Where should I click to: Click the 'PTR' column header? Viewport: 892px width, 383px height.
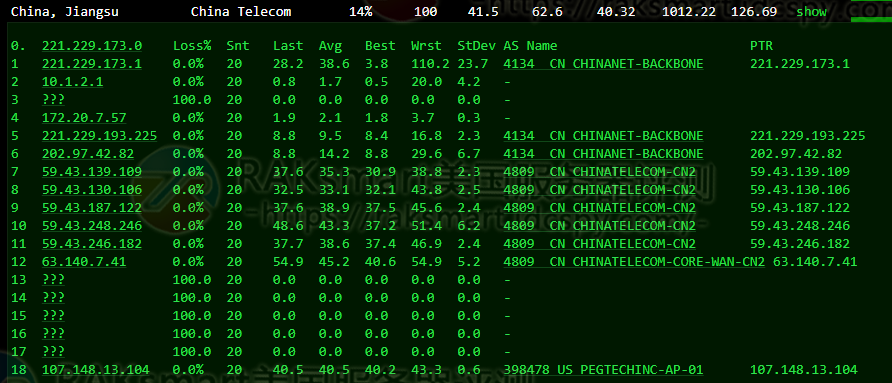(761, 46)
